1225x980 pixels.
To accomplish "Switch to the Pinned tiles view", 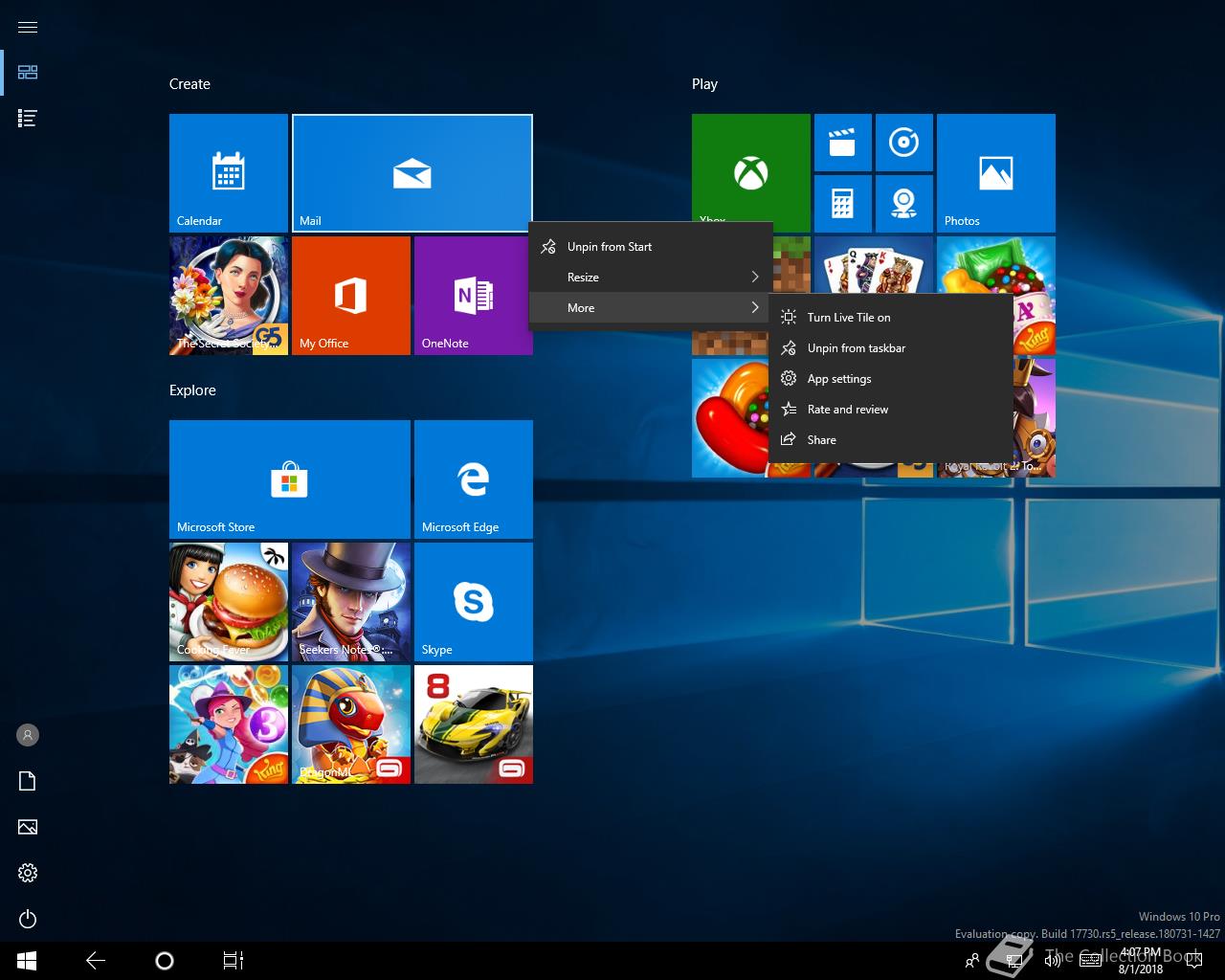I will (x=28, y=73).
